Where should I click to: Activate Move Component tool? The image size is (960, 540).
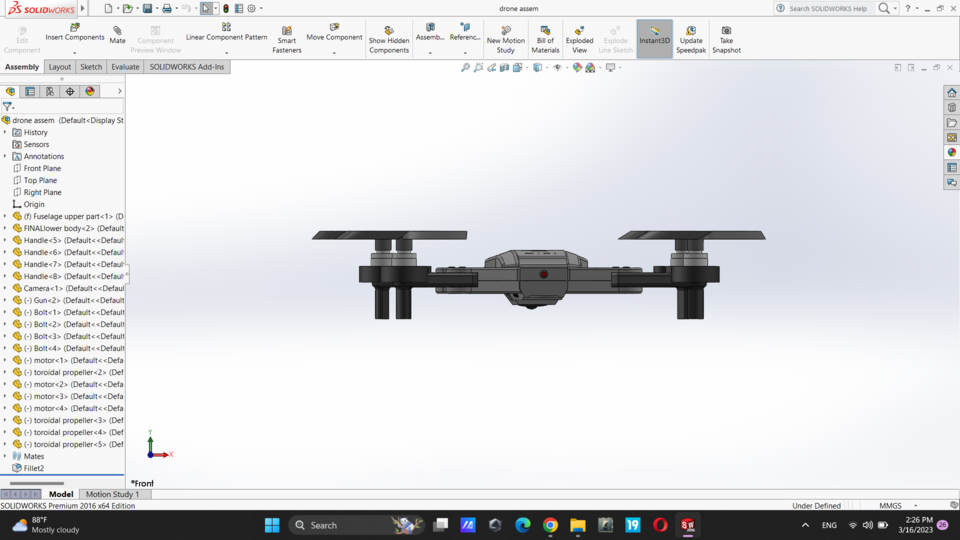[x=334, y=32]
